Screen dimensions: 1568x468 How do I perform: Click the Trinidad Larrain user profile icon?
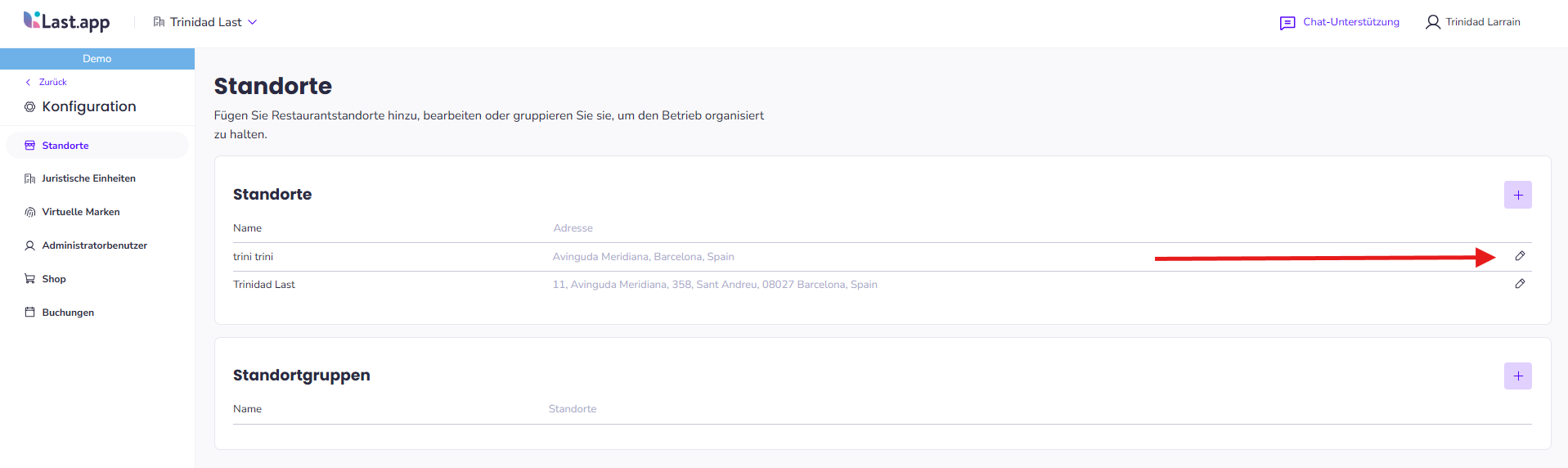[1433, 22]
